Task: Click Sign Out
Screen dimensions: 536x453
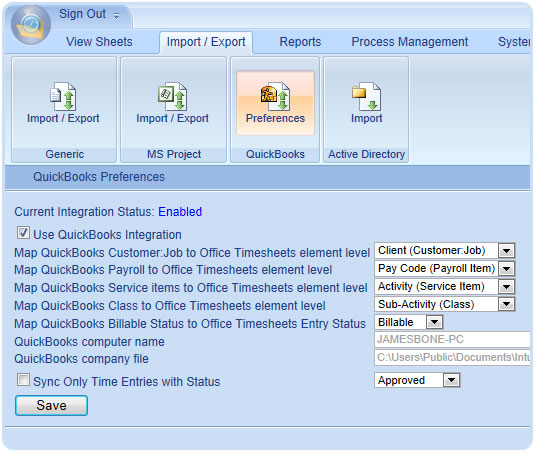Action: point(82,14)
